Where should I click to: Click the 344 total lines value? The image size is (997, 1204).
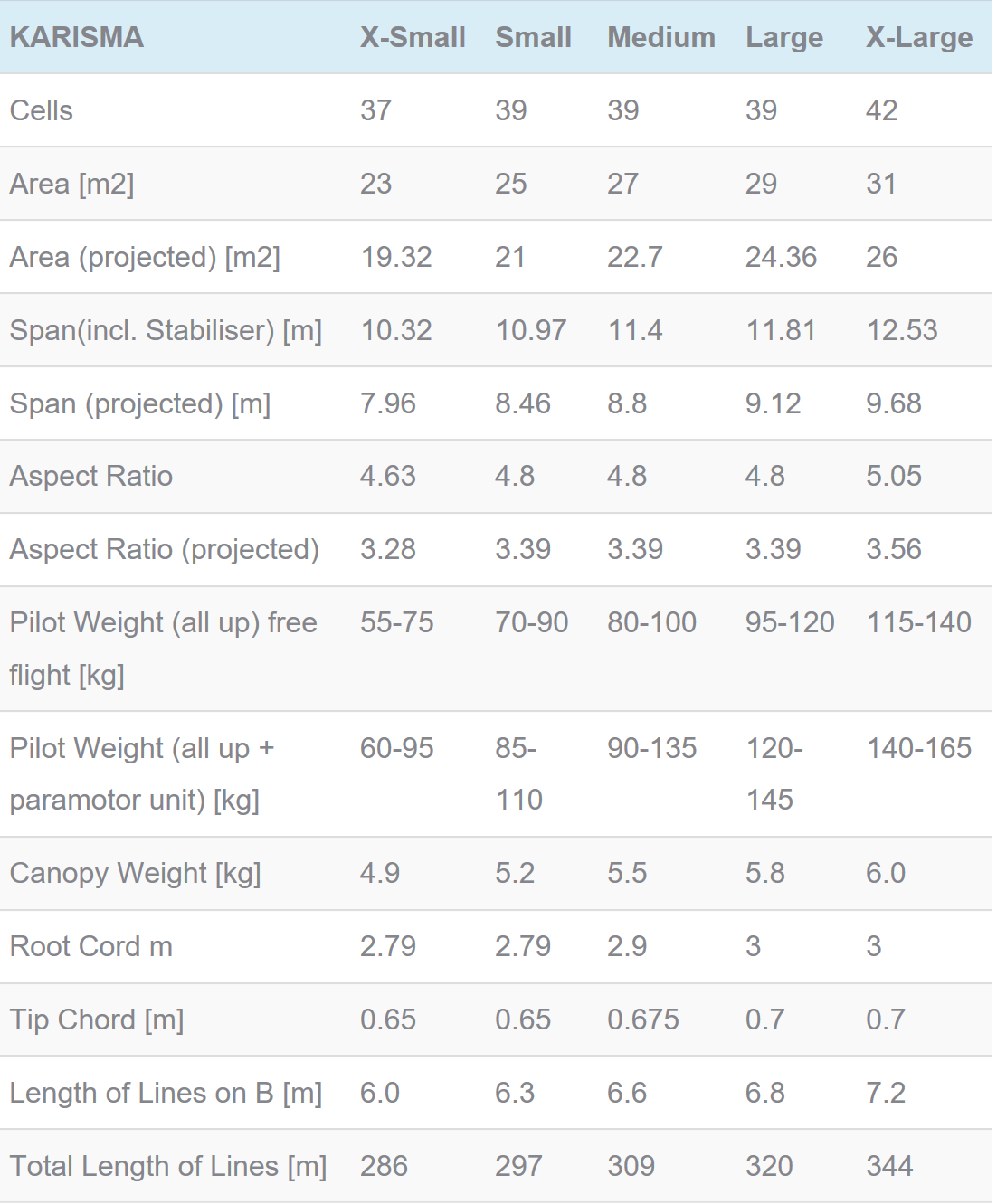coord(888,1166)
